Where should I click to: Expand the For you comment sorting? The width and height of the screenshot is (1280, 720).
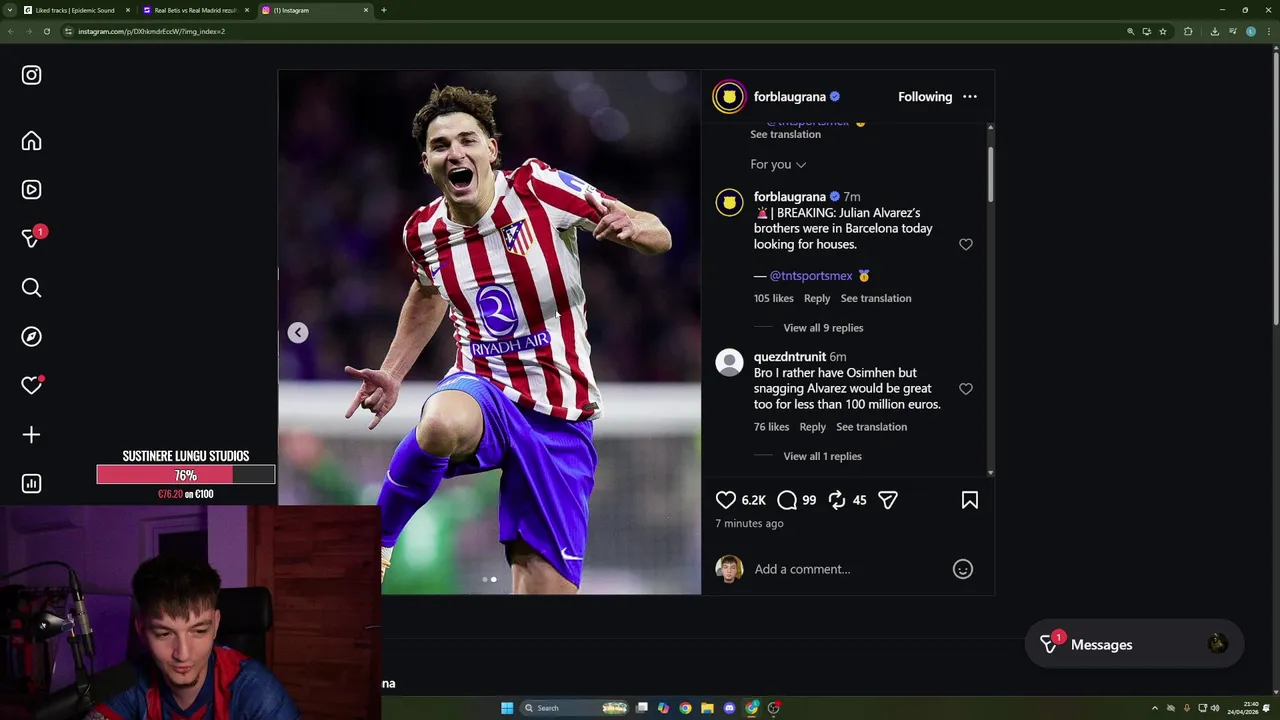coord(778,164)
